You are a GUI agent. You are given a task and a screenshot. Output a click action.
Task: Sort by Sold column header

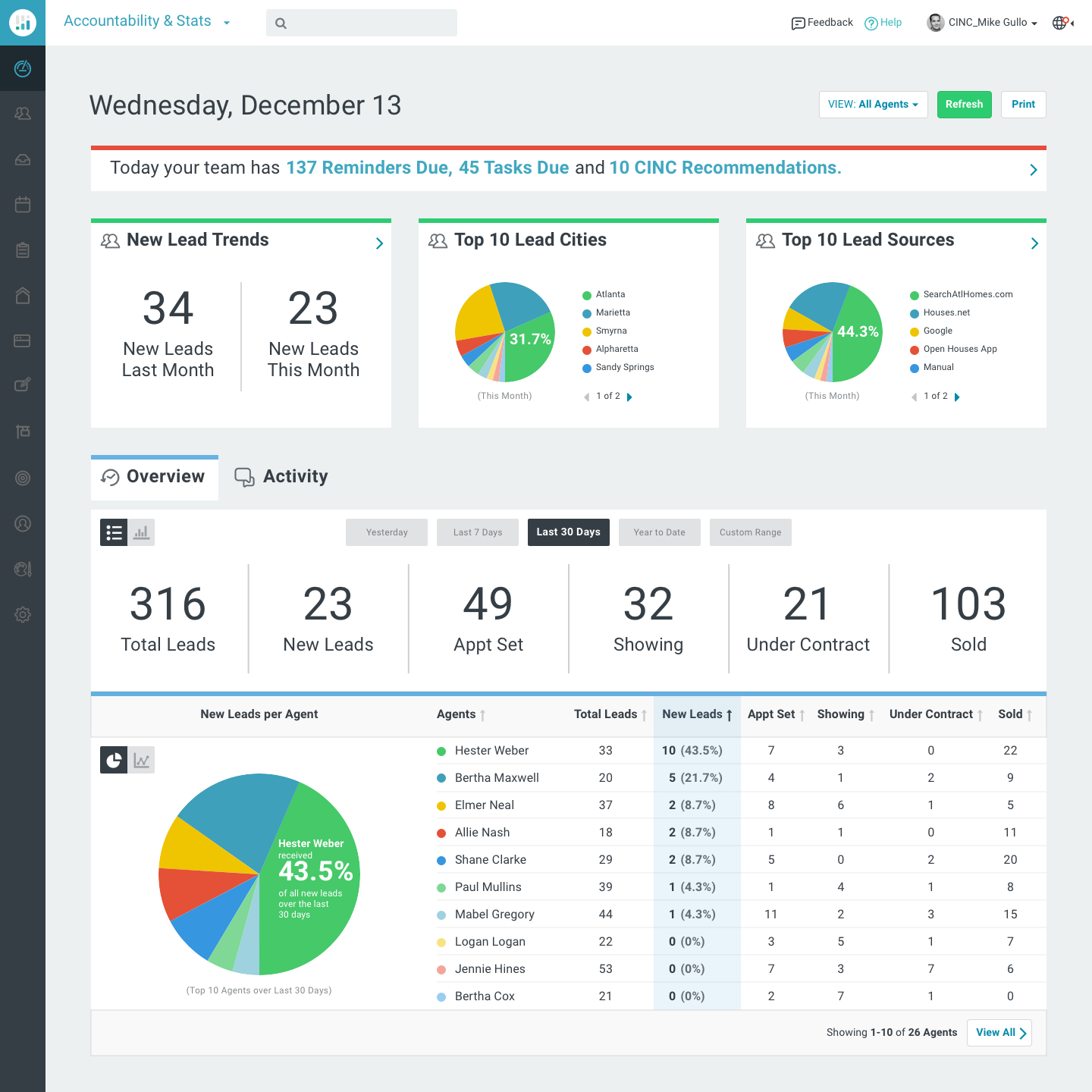(1015, 714)
